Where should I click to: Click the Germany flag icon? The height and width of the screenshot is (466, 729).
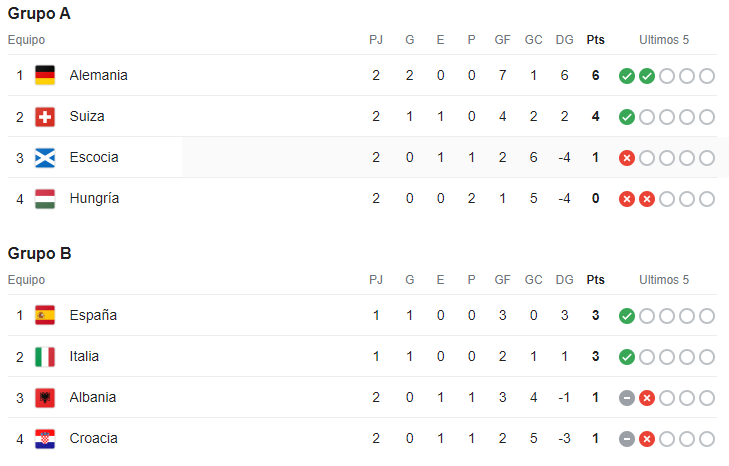[45, 75]
